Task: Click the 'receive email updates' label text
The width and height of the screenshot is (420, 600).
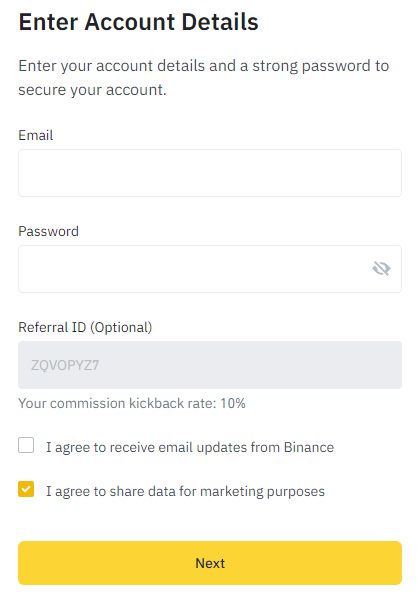Action: click(190, 447)
